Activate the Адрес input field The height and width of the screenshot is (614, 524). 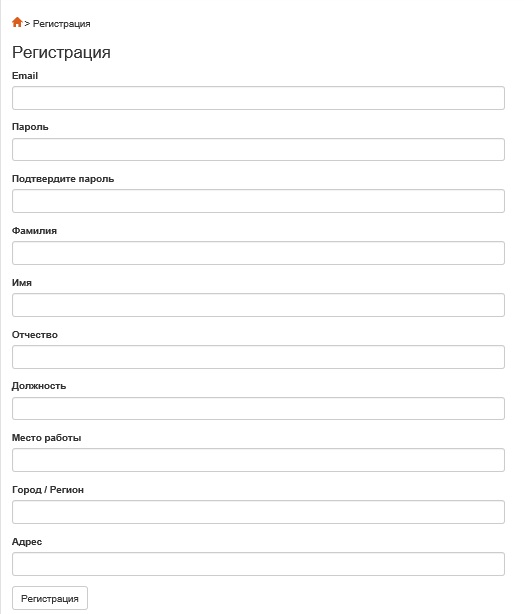[258, 564]
